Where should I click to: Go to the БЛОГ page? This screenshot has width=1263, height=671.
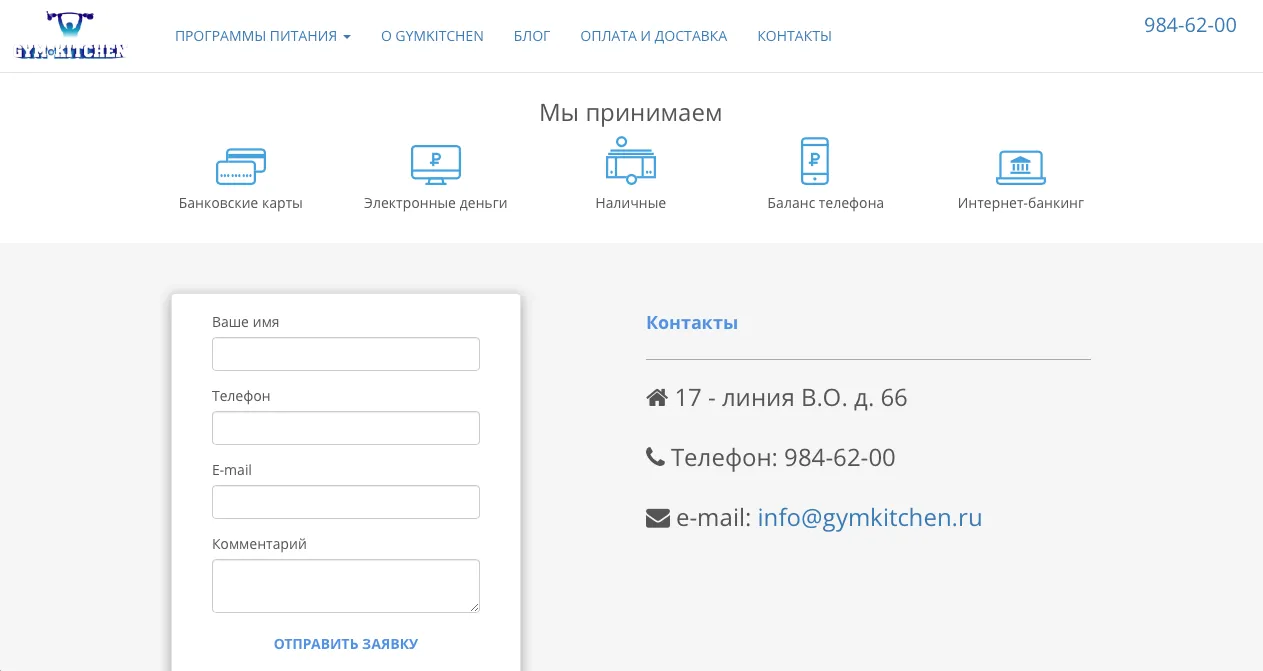(x=532, y=36)
